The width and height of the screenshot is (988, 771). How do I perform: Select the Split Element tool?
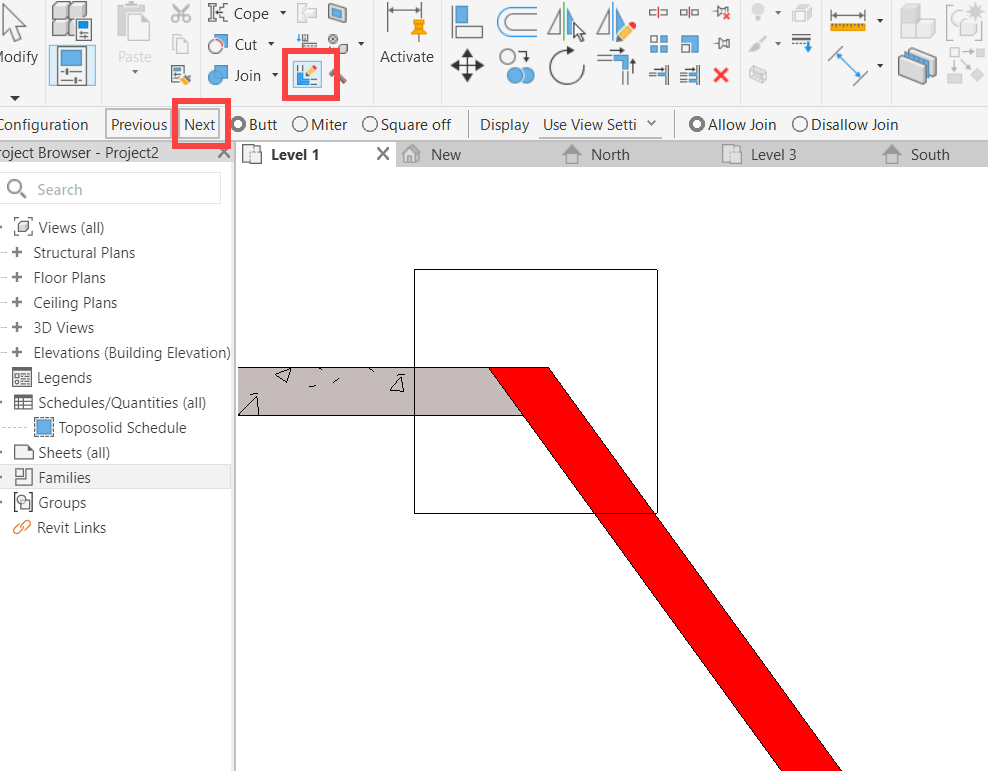pyautogui.click(x=658, y=13)
